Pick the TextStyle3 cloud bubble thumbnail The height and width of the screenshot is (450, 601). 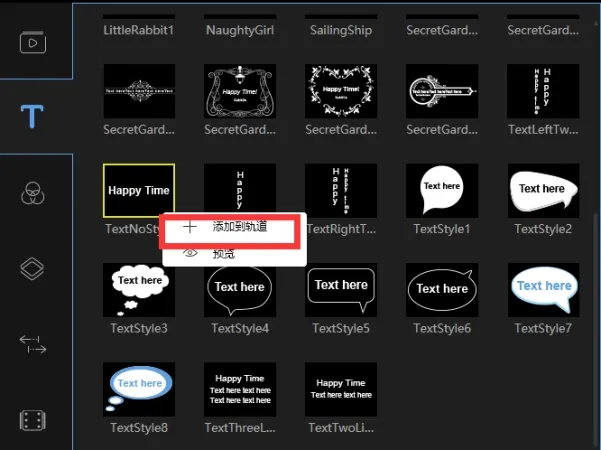[x=139, y=289]
